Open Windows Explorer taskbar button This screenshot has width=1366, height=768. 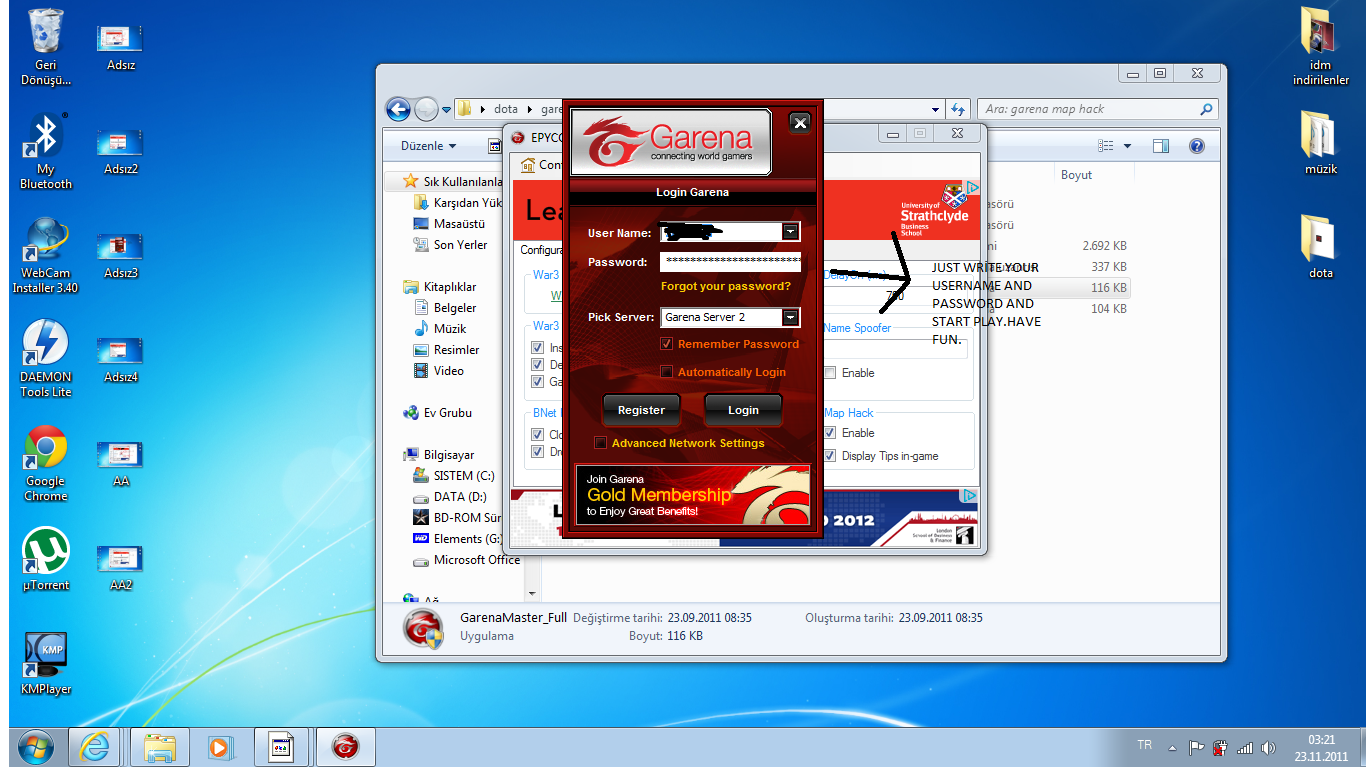pyautogui.click(x=160, y=747)
